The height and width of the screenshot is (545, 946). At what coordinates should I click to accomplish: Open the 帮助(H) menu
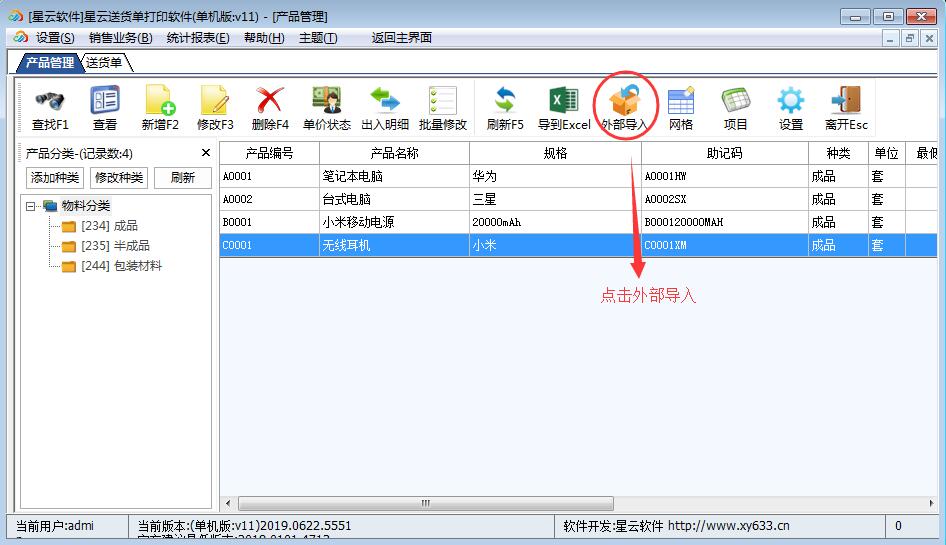[x=264, y=38]
